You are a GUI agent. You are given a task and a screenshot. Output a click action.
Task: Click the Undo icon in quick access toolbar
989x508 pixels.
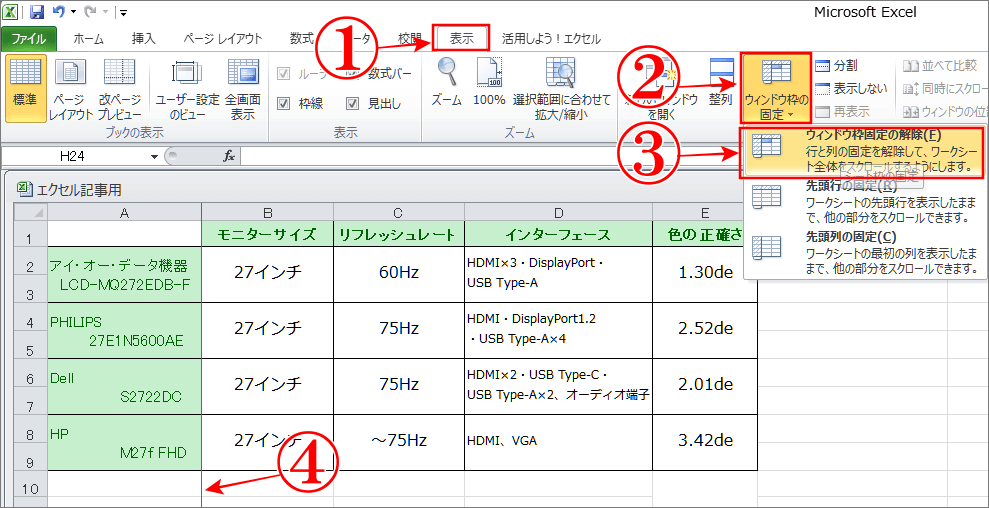tap(60, 11)
